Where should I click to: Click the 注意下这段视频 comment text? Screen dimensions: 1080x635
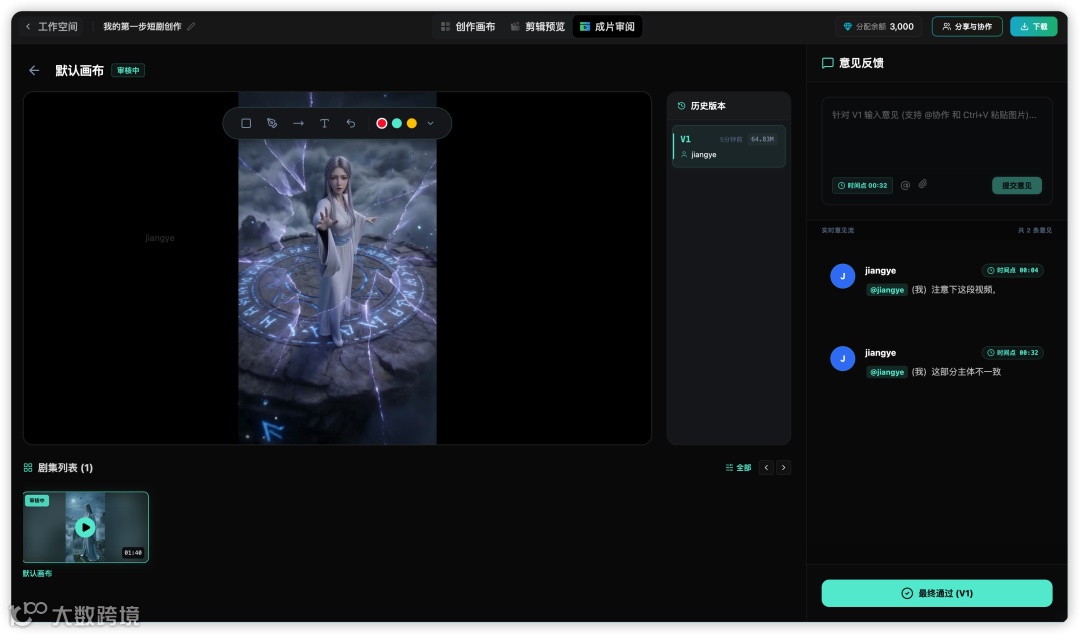(x=963, y=290)
